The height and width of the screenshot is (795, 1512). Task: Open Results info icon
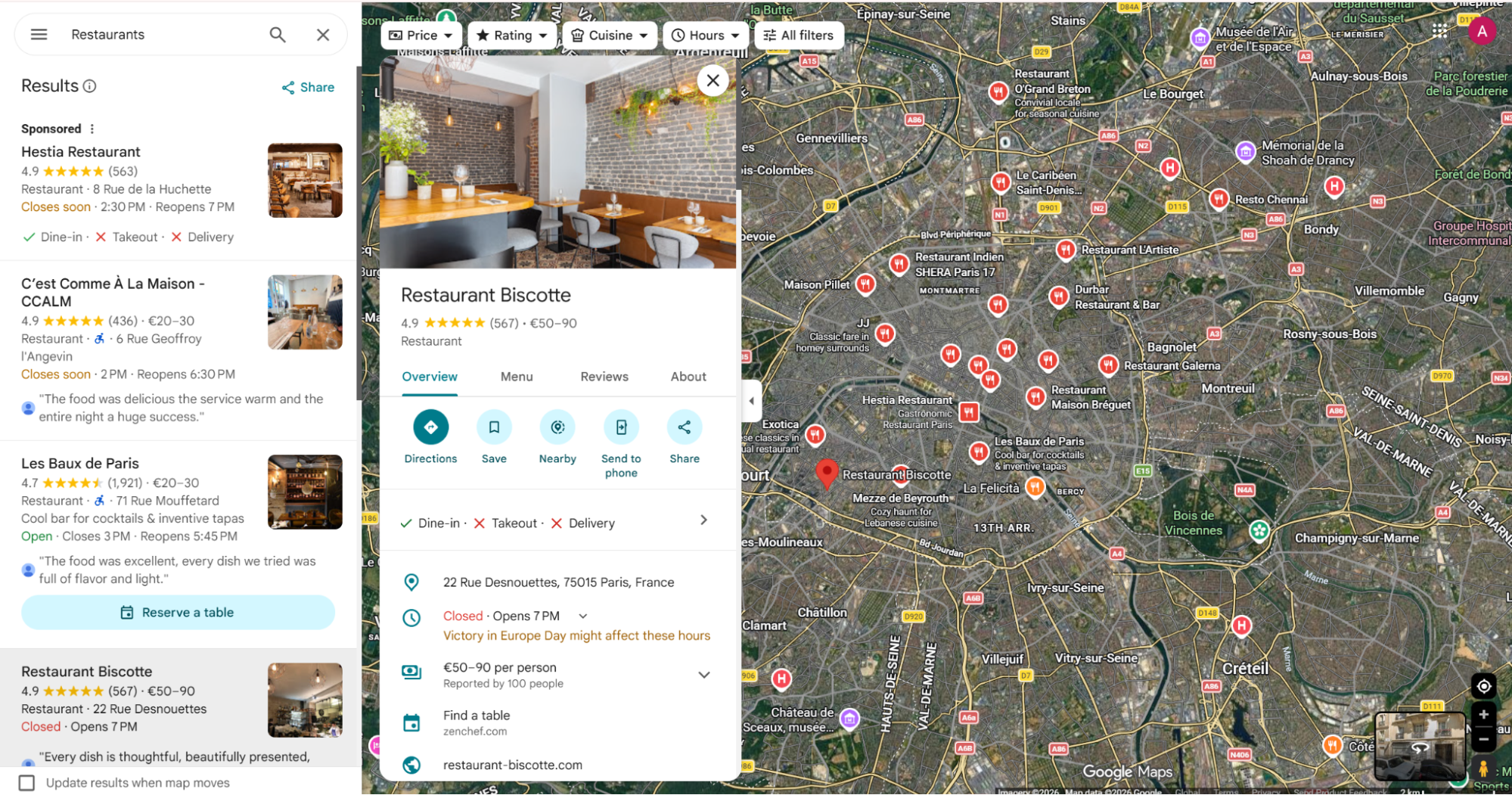[90, 86]
